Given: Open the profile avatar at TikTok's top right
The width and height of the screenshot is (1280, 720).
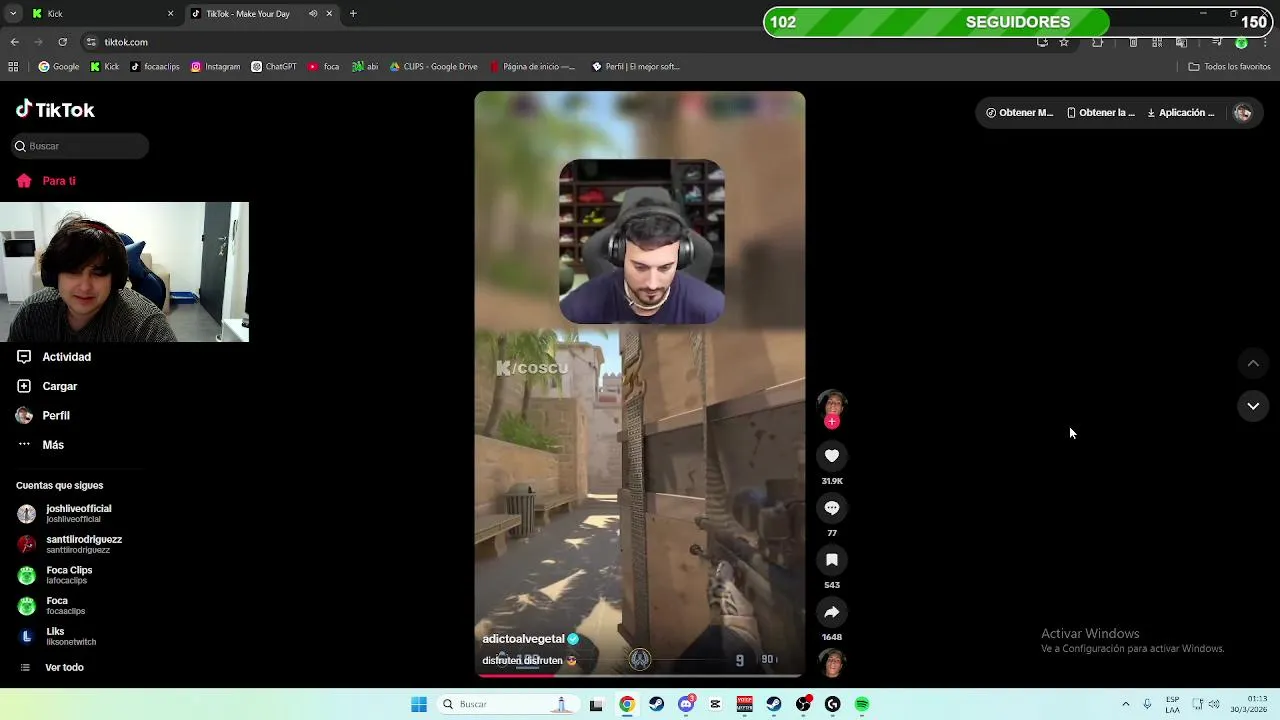Looking at the screenshot, I should pyautogui.click(x=1243, y=113).
